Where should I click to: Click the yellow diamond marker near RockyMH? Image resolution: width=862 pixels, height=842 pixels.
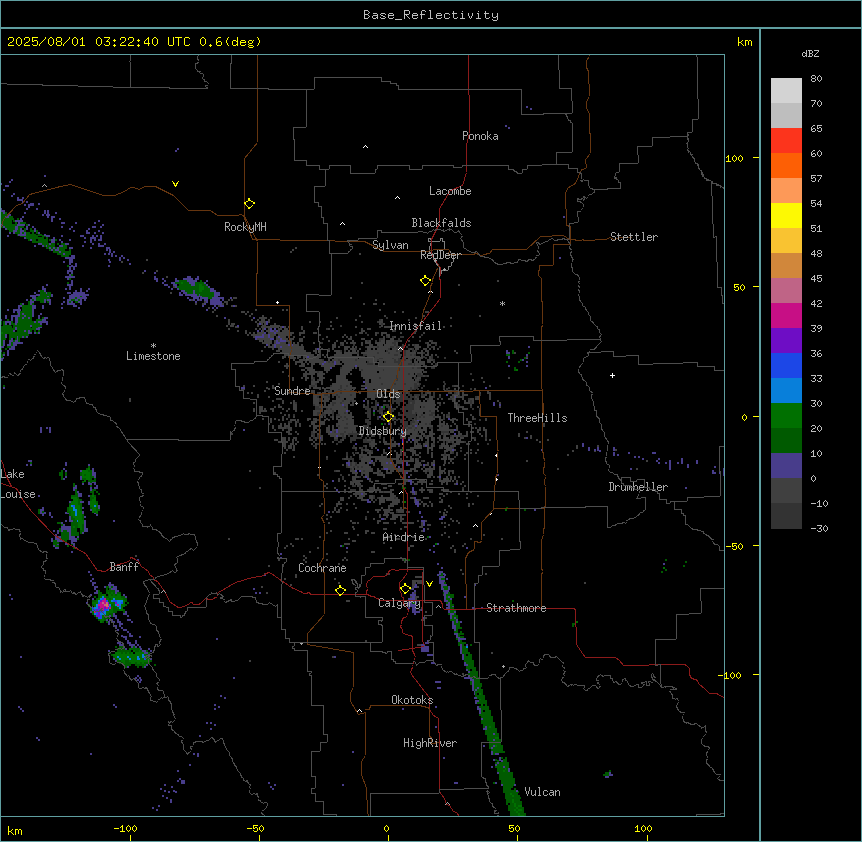[x=250, y=204]
